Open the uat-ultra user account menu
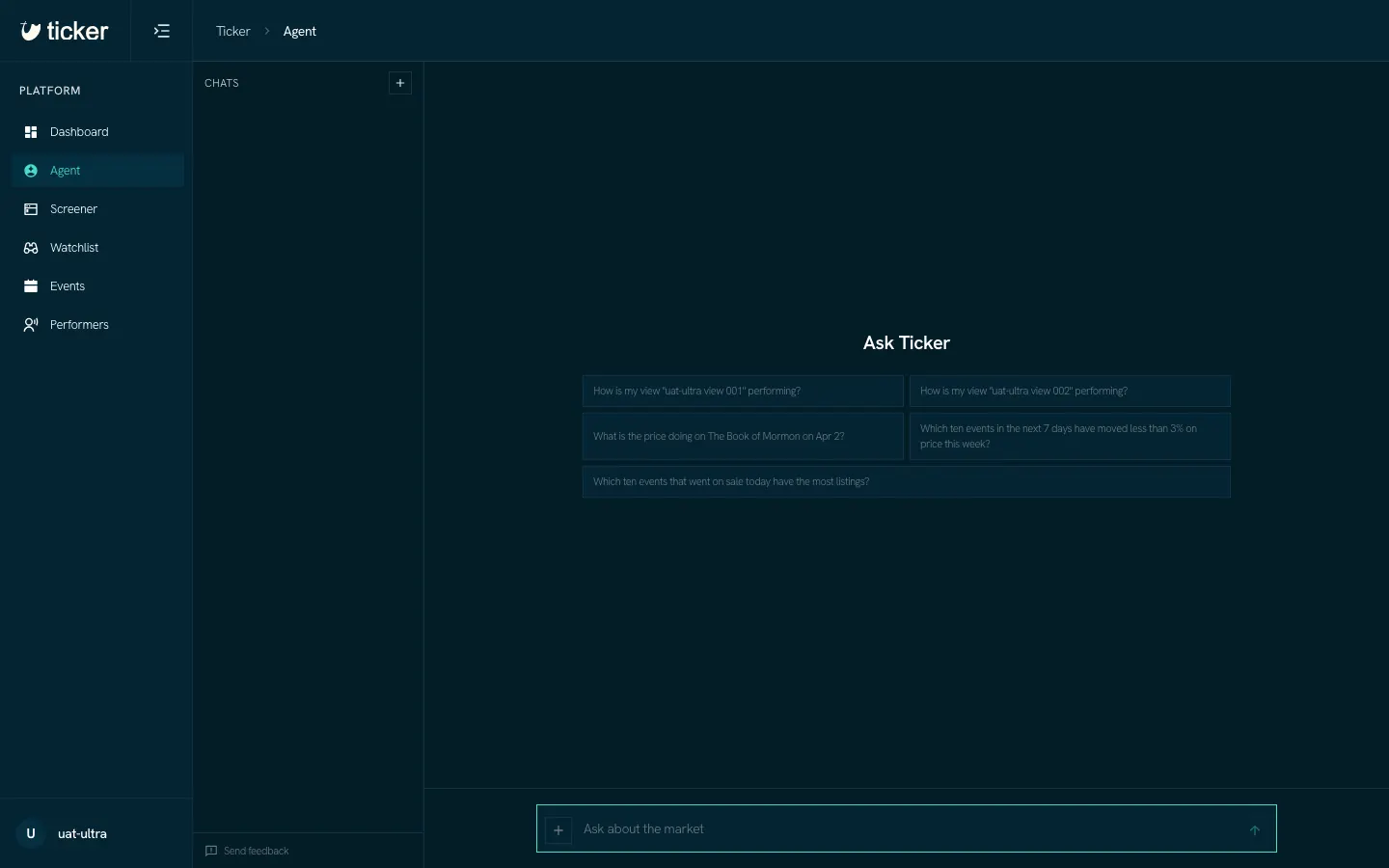 click(x=96, y=833)
